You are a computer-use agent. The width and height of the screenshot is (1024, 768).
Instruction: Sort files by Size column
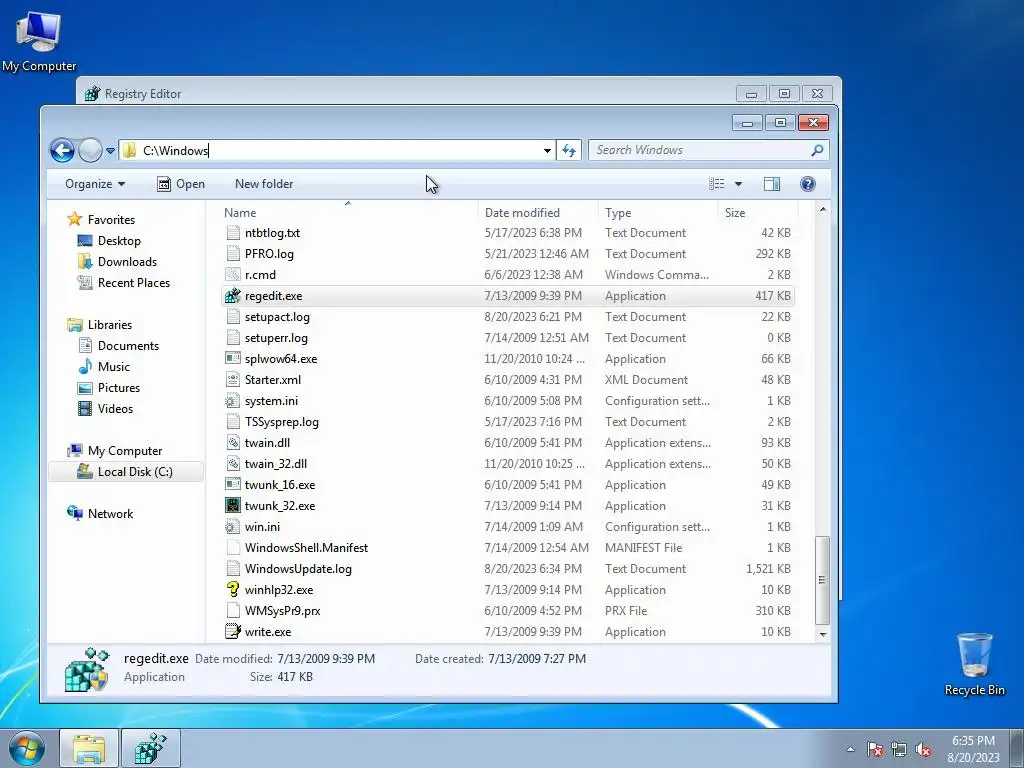[x=758, y=213]
